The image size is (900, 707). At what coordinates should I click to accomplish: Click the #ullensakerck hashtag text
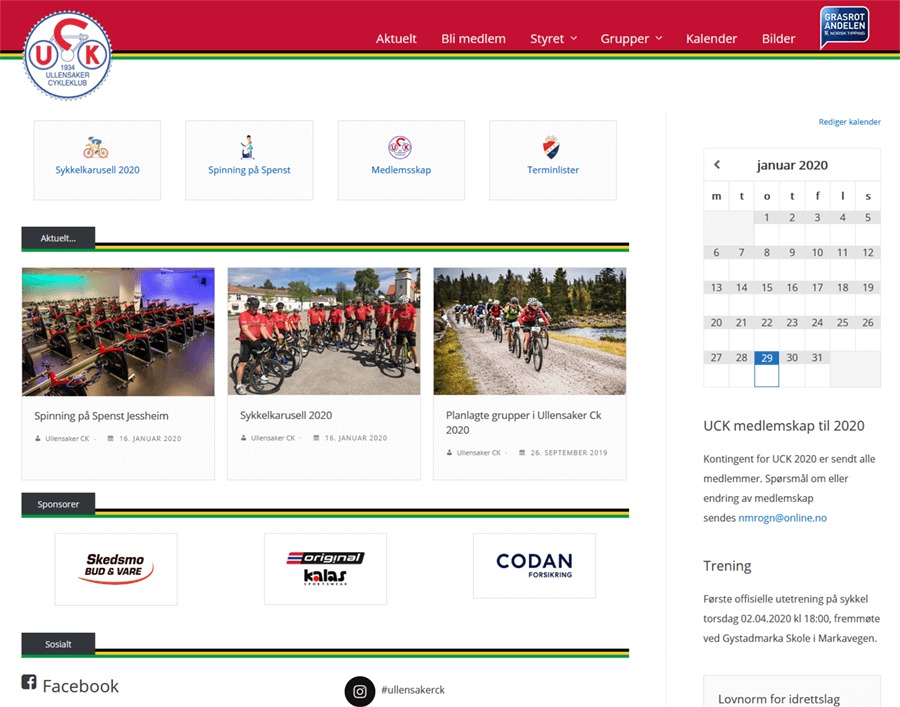413,690
